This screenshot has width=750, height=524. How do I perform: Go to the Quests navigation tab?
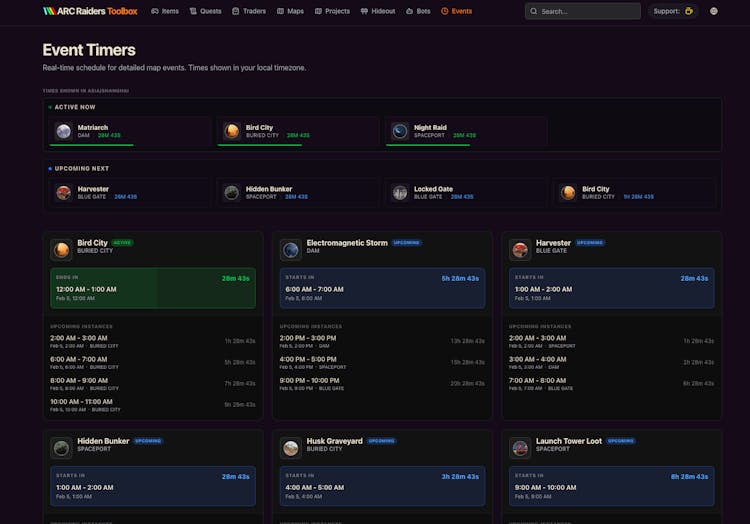click(x=205, y=11)
